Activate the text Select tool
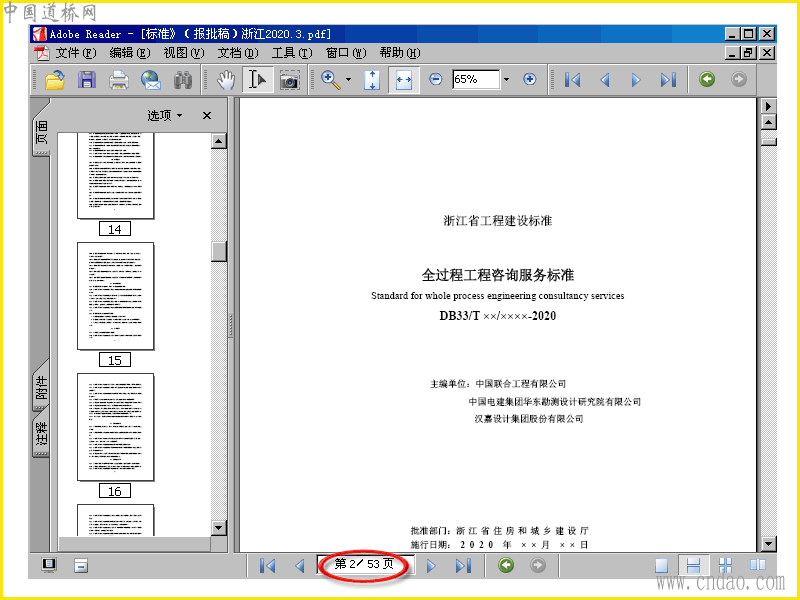Screen dimensions: 800x600 pos(258,80)
